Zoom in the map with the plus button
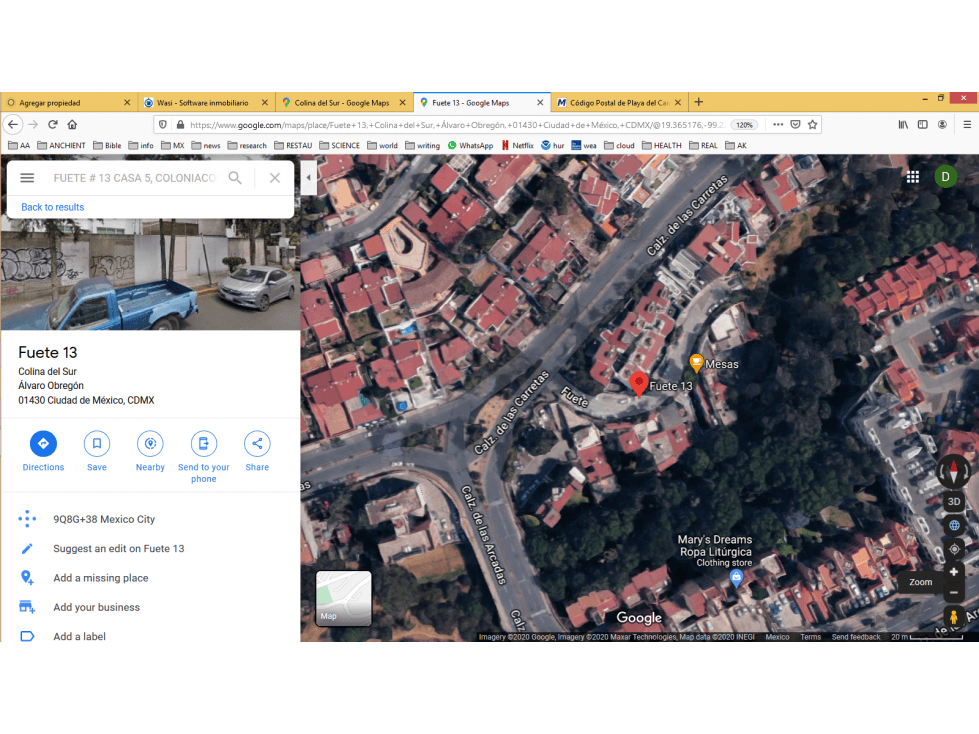The width and height of the screenshot is (979, 734). tap(953, 572)
